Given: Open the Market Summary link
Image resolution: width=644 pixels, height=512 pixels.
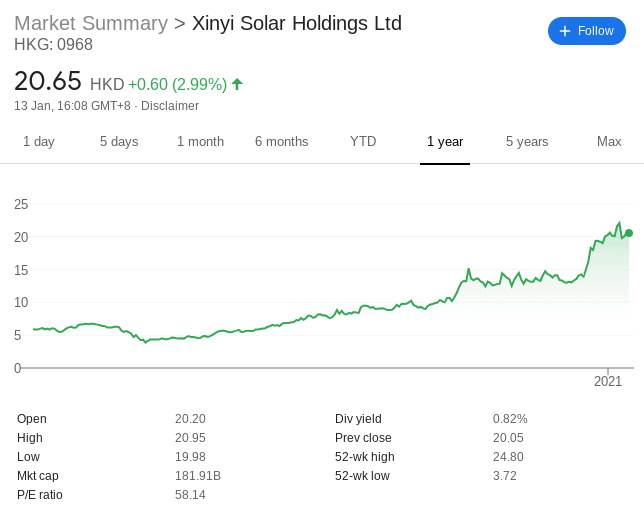Looking at the screenshot, I should pos(91,23).
